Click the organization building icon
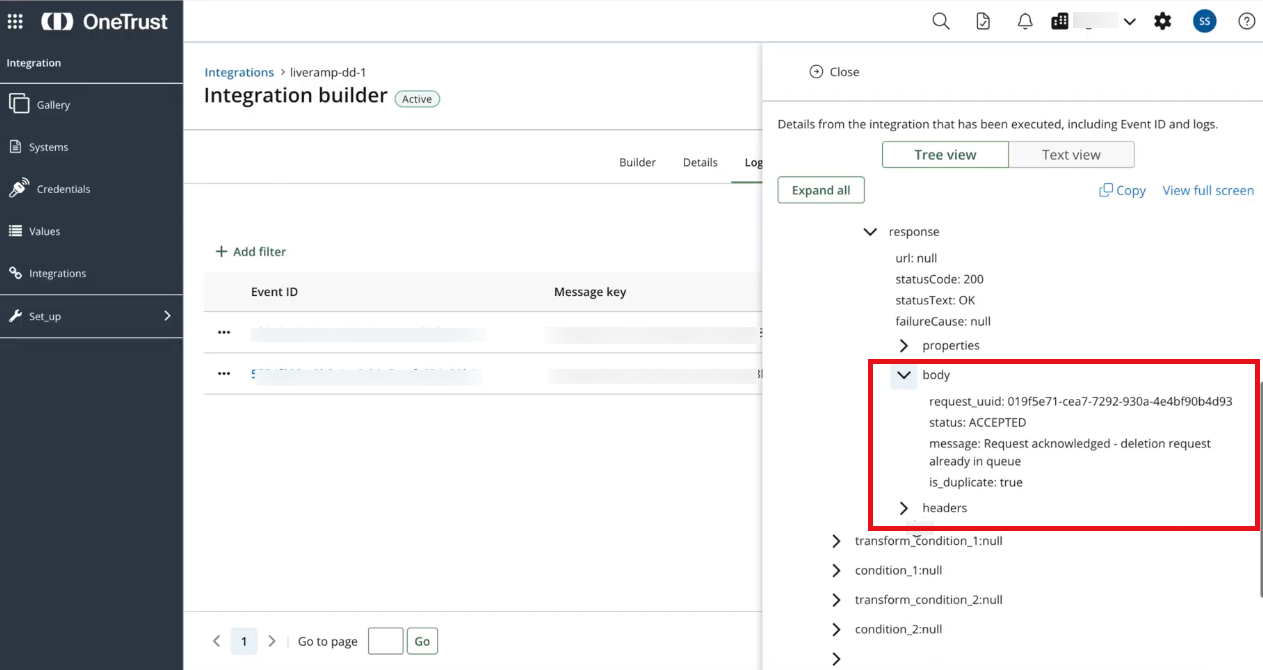1263x670 pixels. click(1060, 21)
